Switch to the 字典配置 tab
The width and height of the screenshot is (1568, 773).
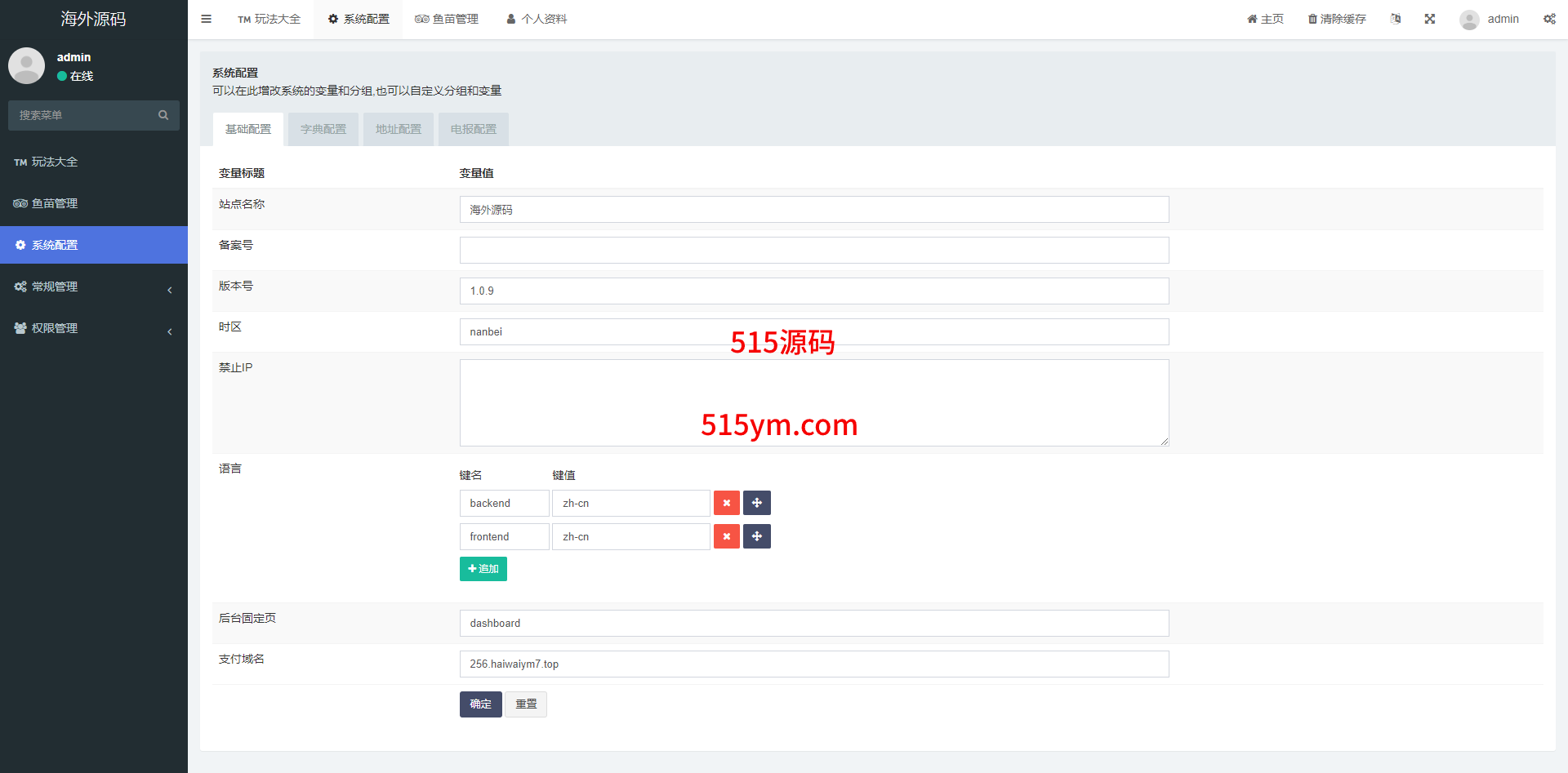click(x=323, y=129)
